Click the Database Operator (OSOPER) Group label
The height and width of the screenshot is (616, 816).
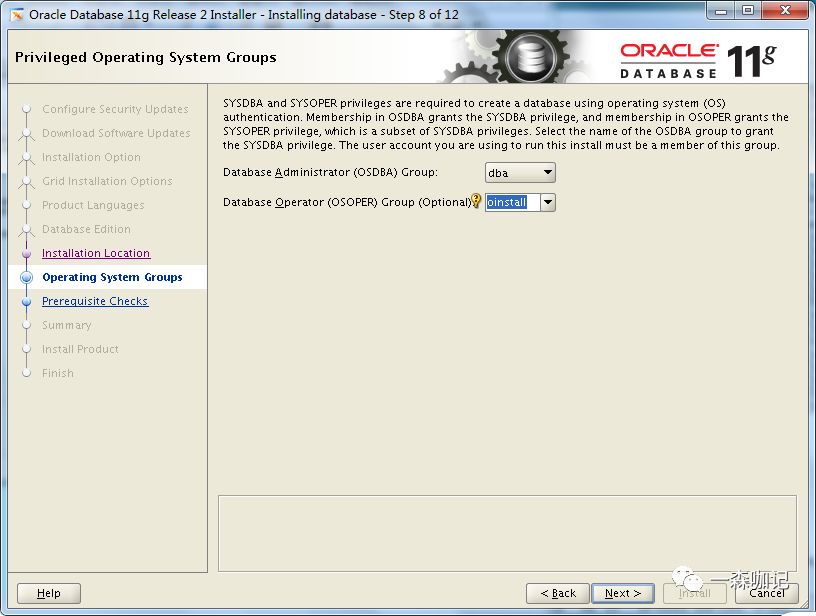347,202
